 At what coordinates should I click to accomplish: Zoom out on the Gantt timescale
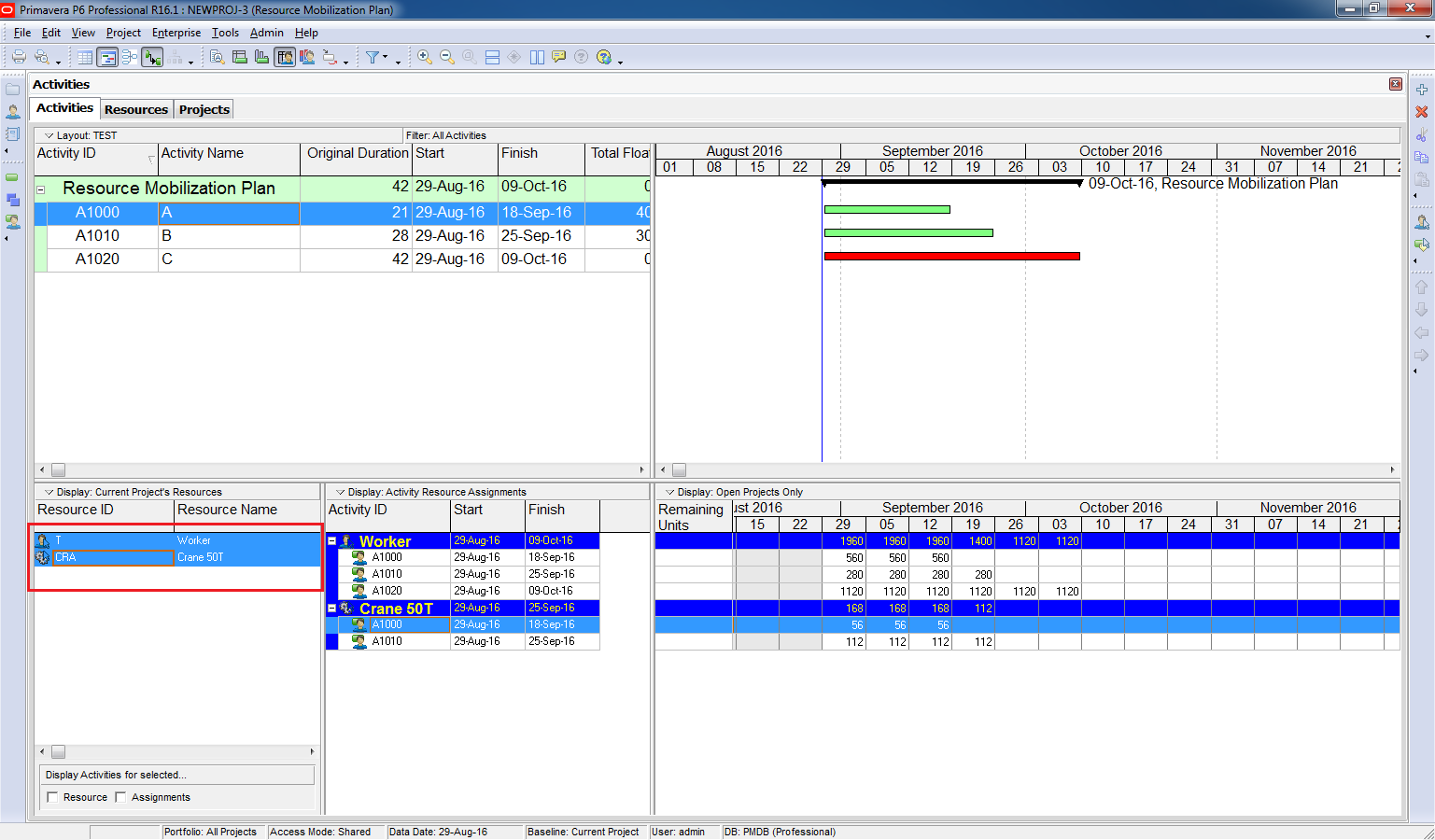coord(447,57)
